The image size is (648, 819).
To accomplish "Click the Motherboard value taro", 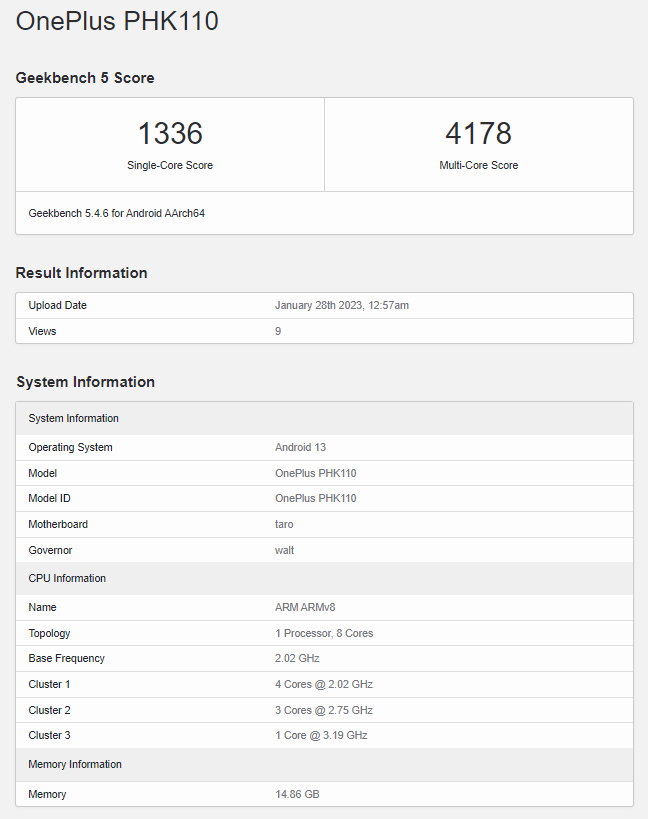I will coord(286,524).
